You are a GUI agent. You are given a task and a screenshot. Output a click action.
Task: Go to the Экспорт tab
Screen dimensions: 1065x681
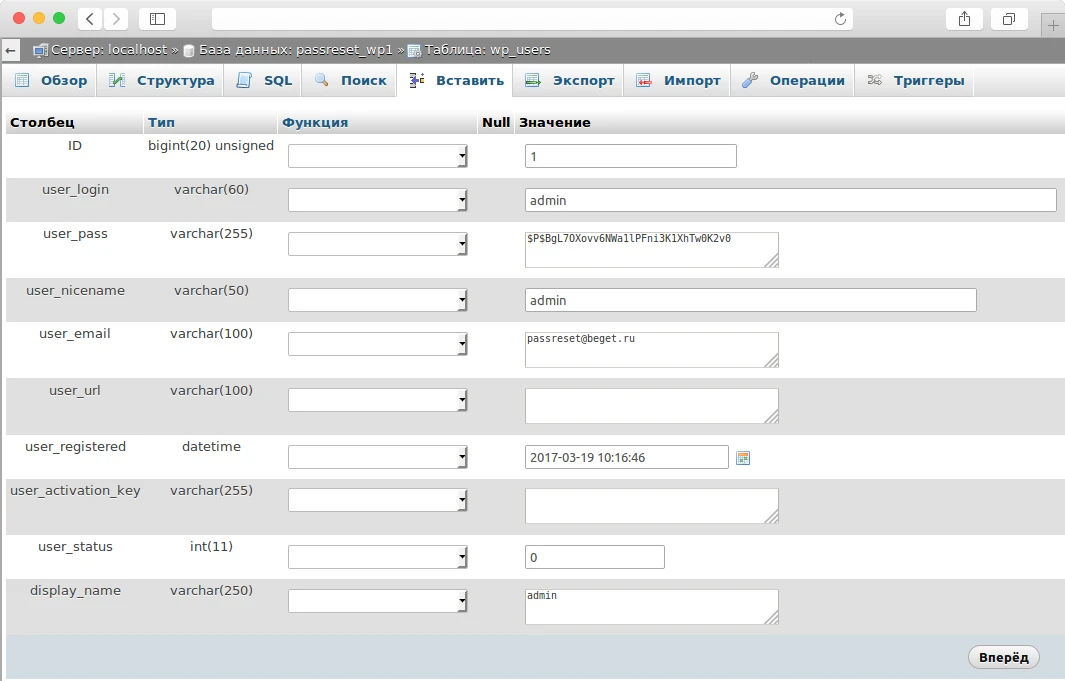click(570, 81)
